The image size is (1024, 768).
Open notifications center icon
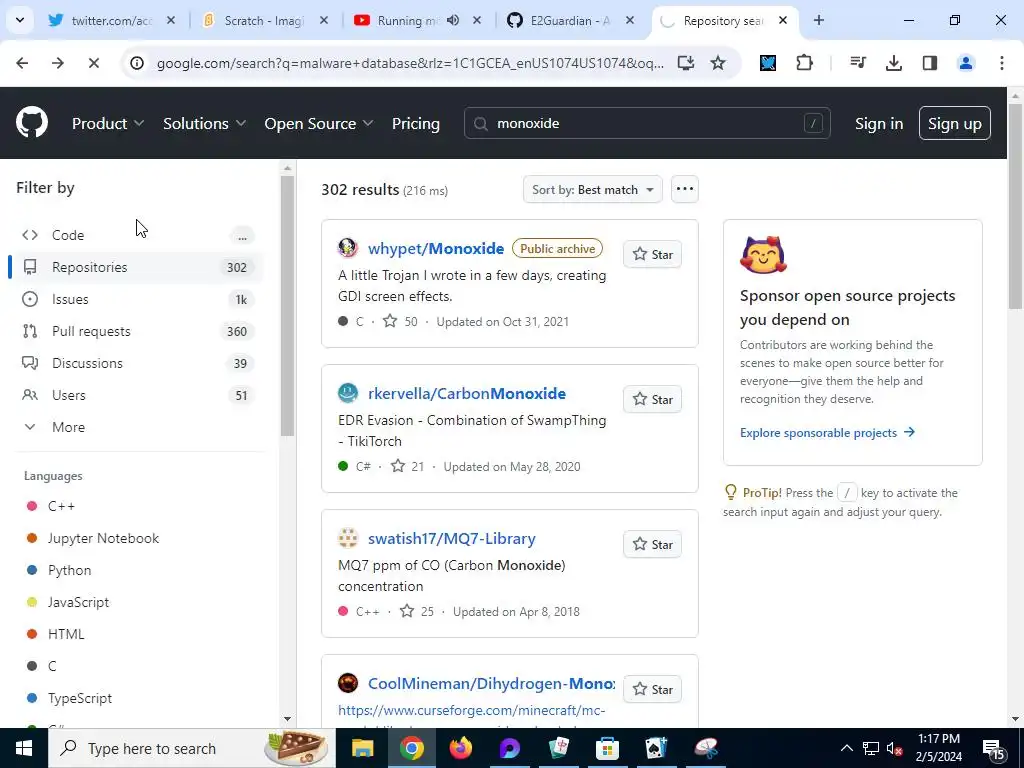tap(993, 748)
